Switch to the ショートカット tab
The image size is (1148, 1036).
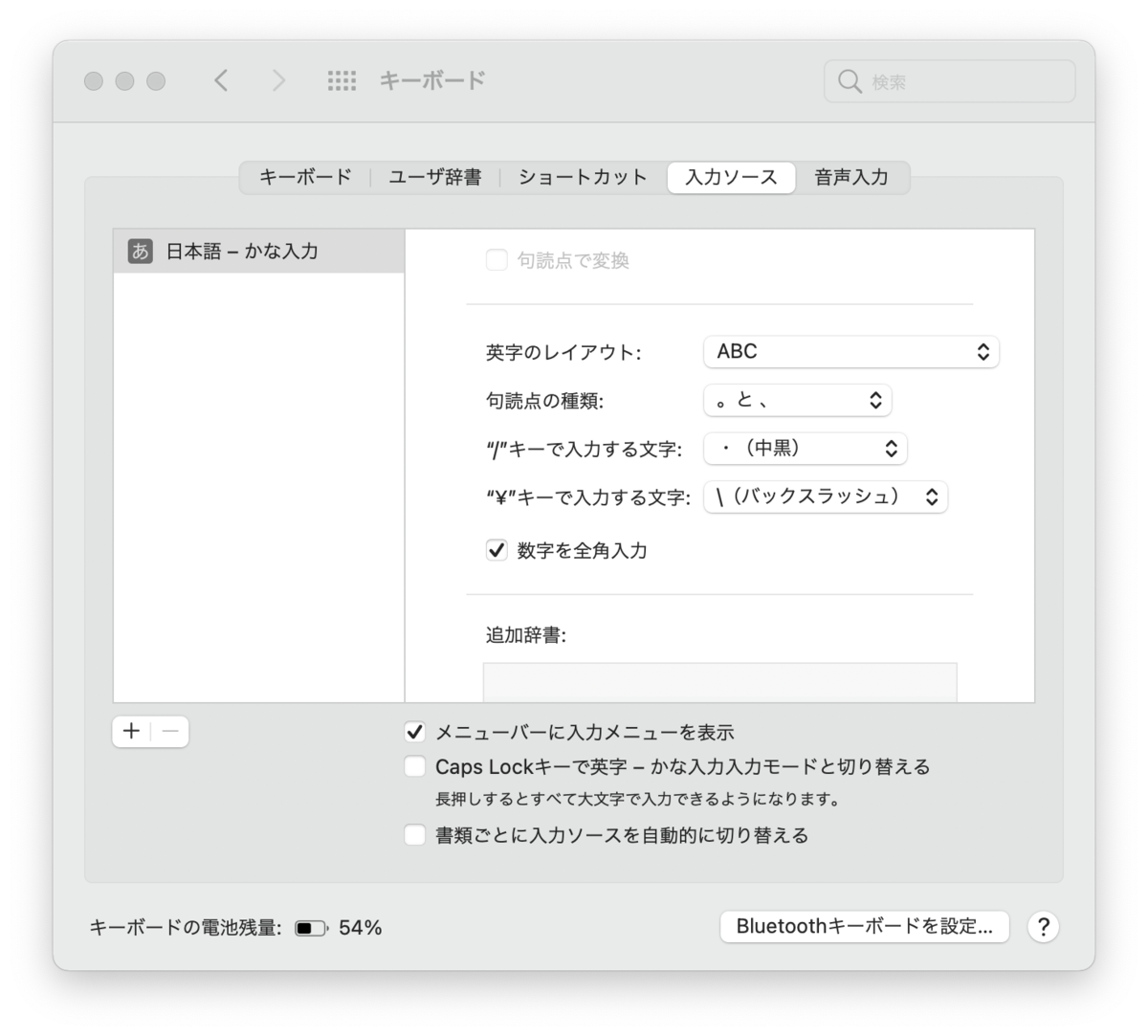click(x=582, y=177)
